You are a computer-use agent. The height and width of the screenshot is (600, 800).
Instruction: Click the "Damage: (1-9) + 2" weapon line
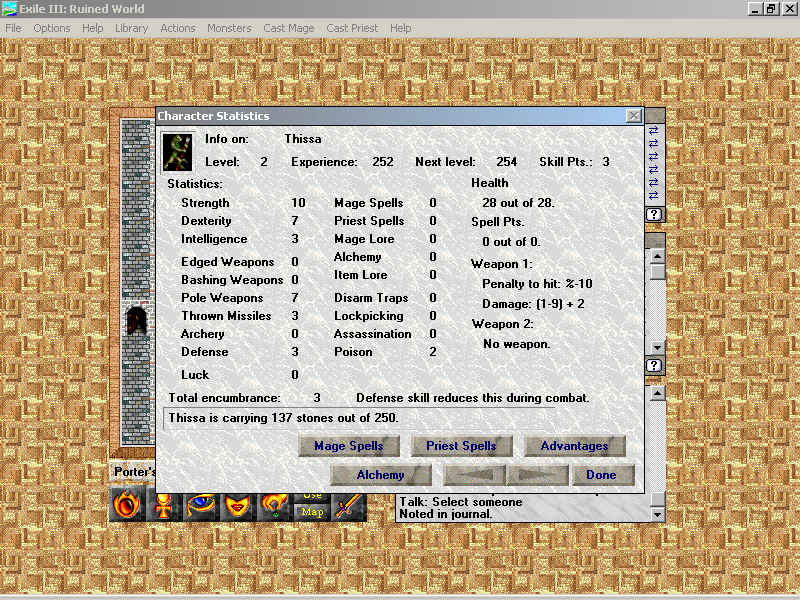[533, 304]
